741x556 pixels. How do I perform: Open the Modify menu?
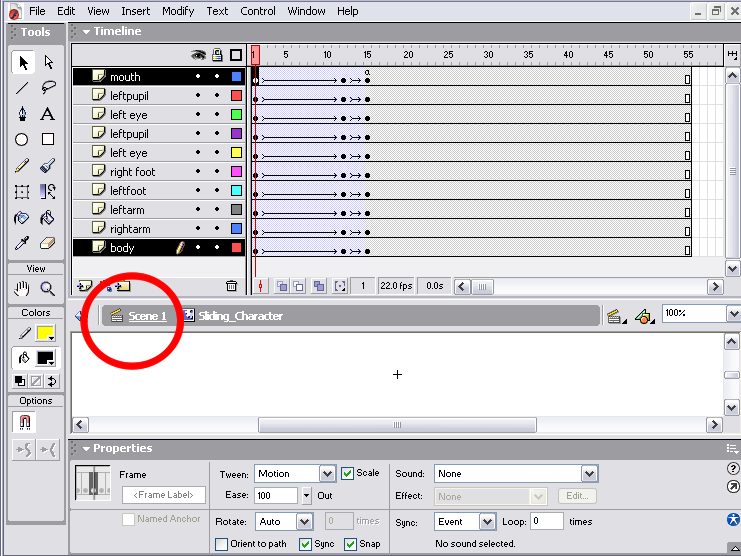tap(178, 11)
